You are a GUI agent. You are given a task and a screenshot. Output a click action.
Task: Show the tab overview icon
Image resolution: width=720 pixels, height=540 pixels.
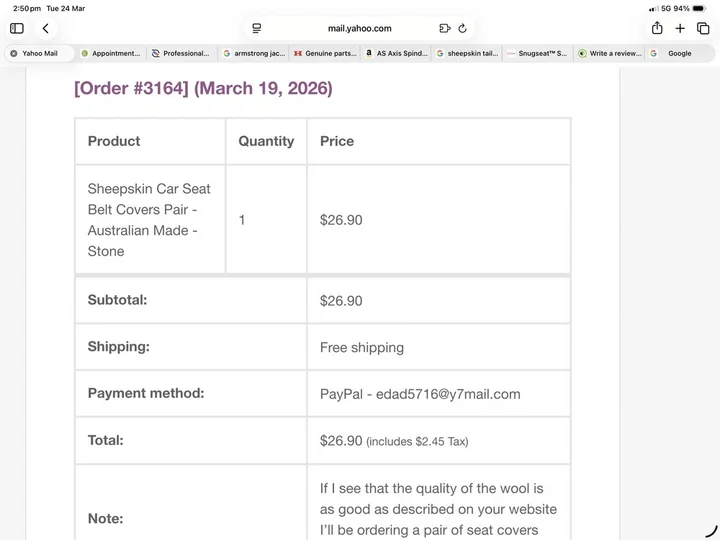coord(703,28)
